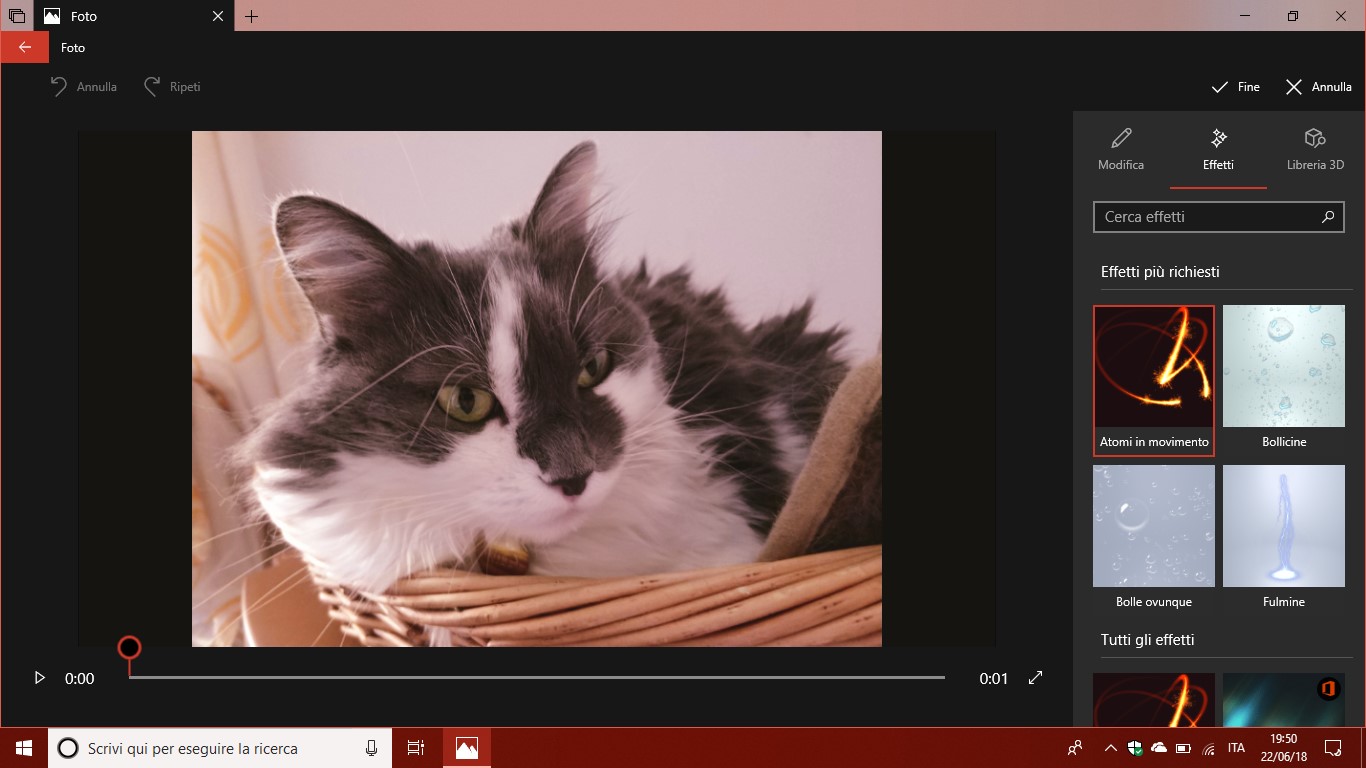Viewport: 1366px width, 768px height.
Task: Click the Effetti più richiesti heading
Action: (x=1160, y=272)
